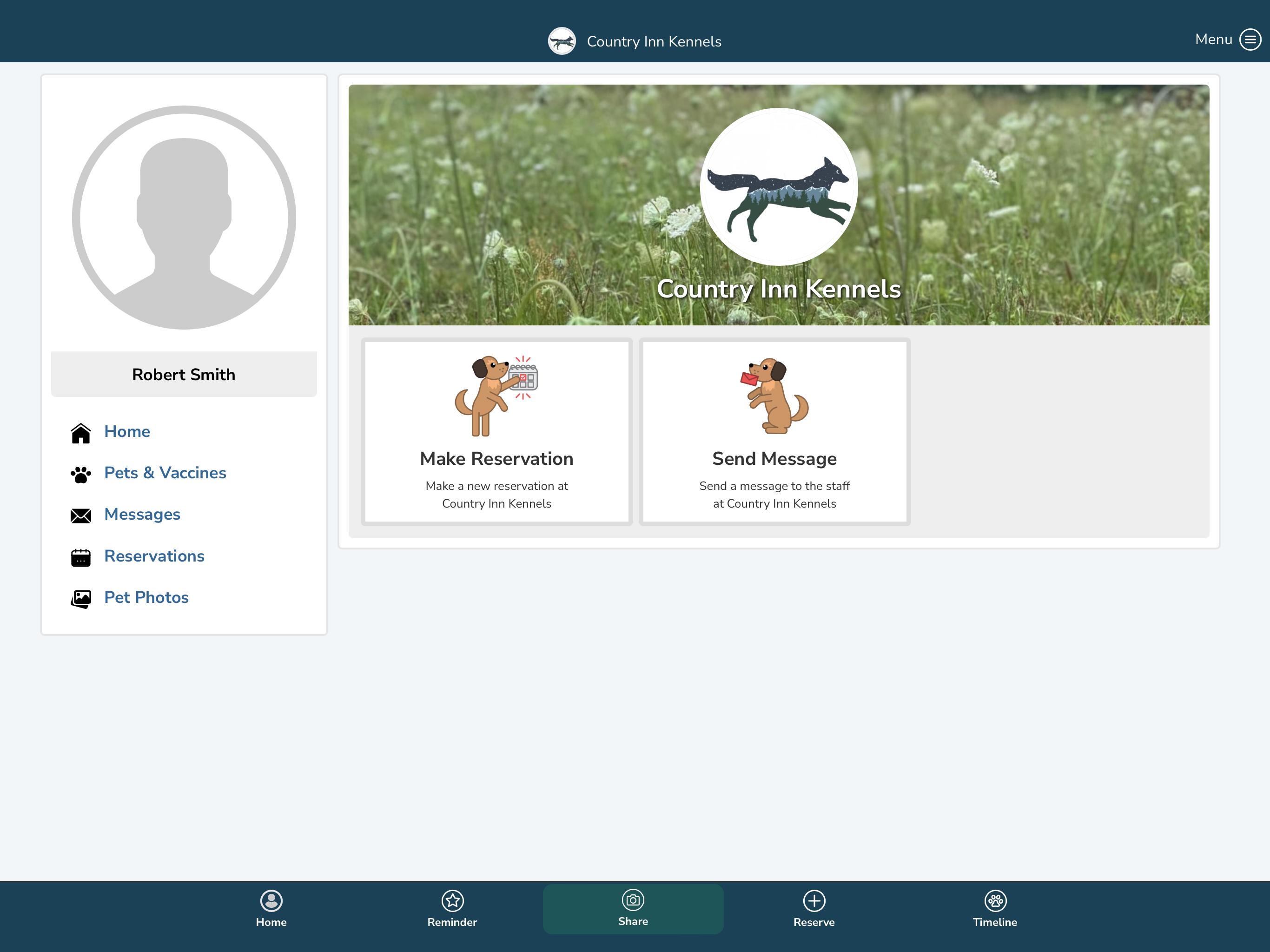Tap the Reminder star icon
Image resolution: width=1270 pixels, height=952 pixels.
click(452, 900)
